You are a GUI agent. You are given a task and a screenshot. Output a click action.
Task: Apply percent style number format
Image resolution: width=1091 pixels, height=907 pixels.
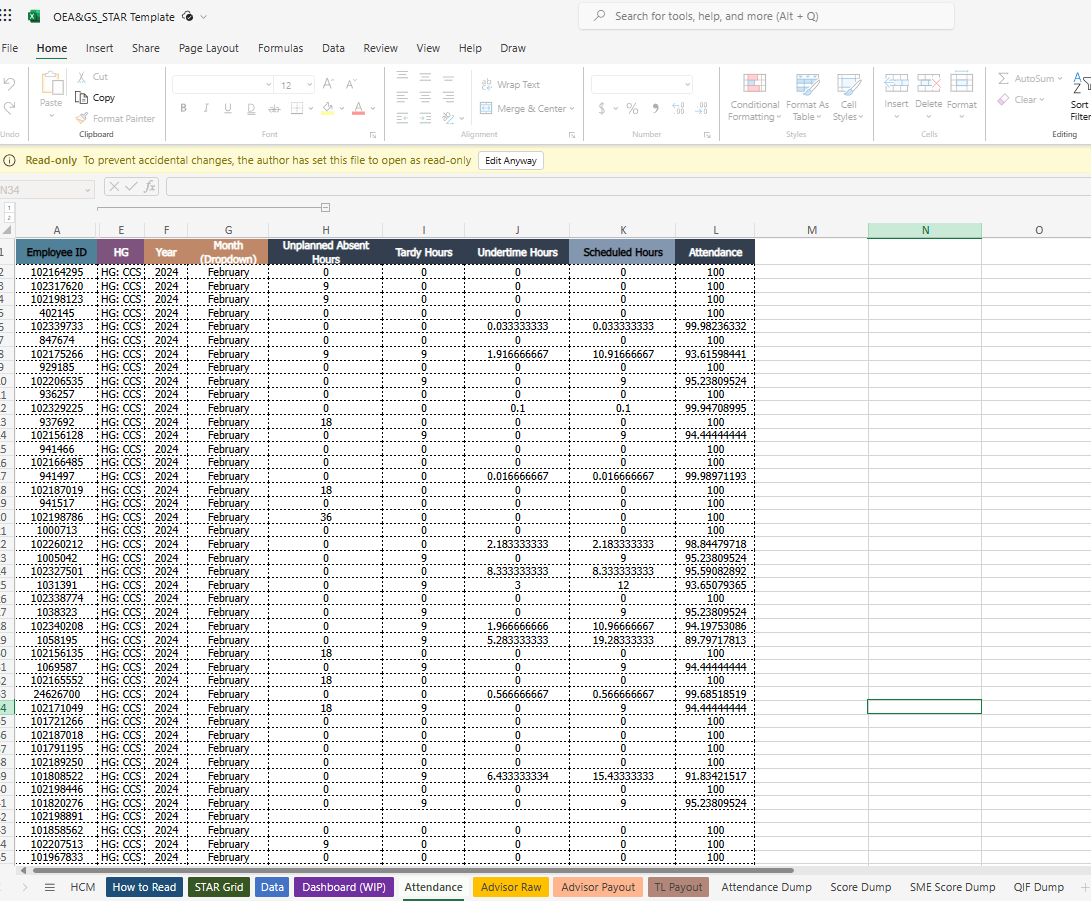point(632,109)
